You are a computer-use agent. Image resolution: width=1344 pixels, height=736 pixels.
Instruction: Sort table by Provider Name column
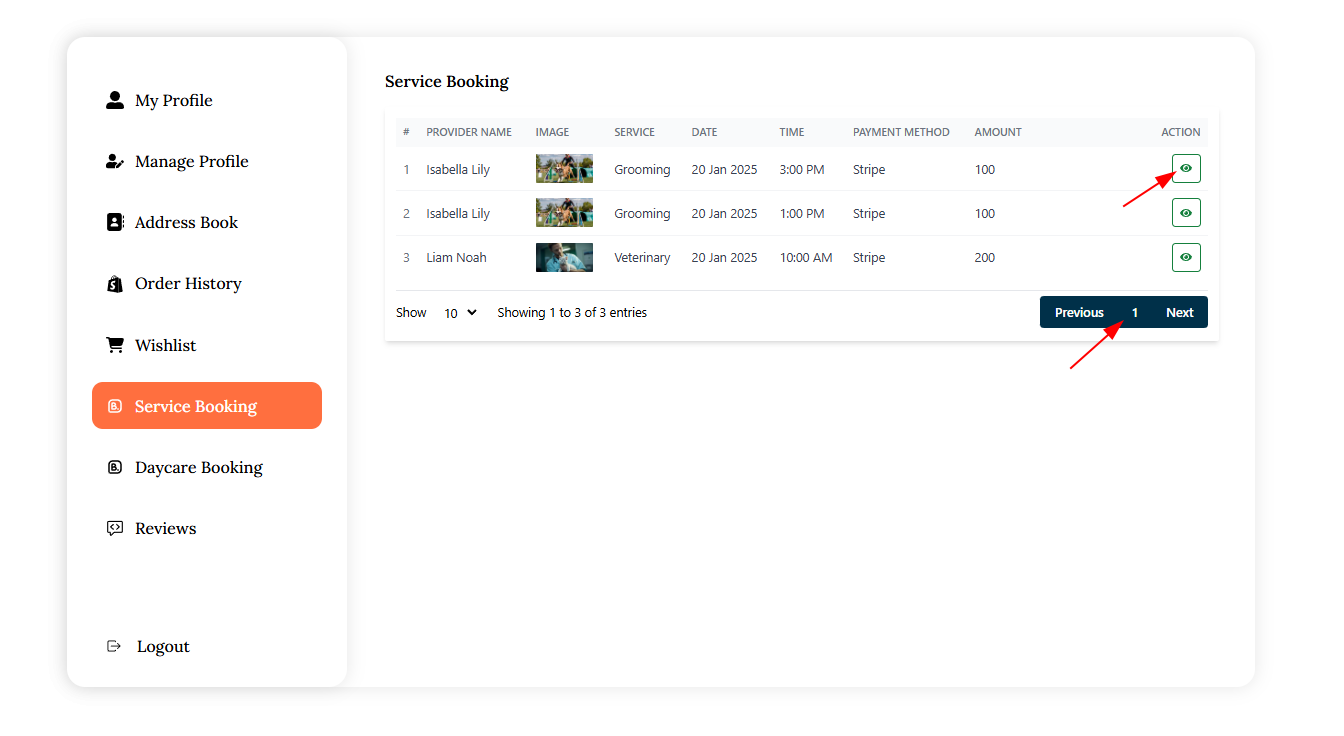[x=468, y=132]
